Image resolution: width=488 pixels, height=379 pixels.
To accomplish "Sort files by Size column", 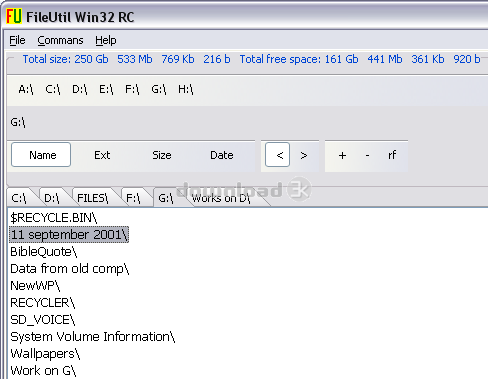I will click(x=162, y=155).
